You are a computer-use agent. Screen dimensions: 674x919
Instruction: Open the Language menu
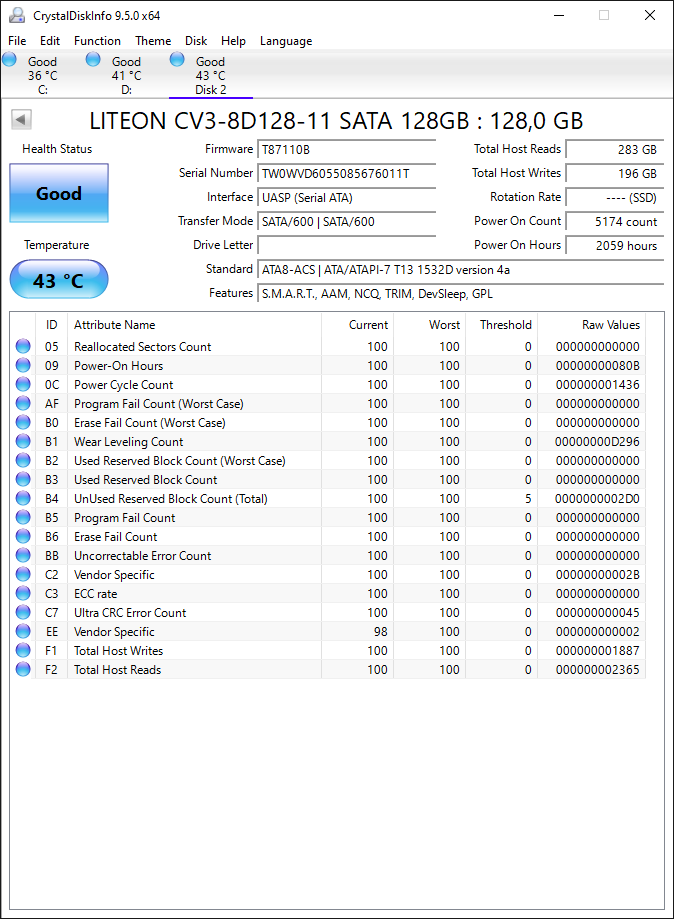pos(286,41)
